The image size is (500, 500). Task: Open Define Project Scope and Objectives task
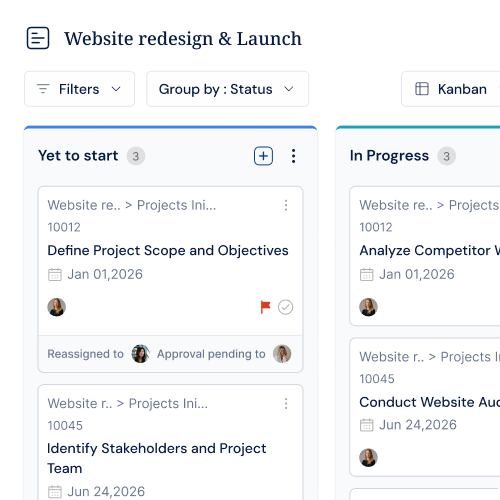[x=168, y=250]
